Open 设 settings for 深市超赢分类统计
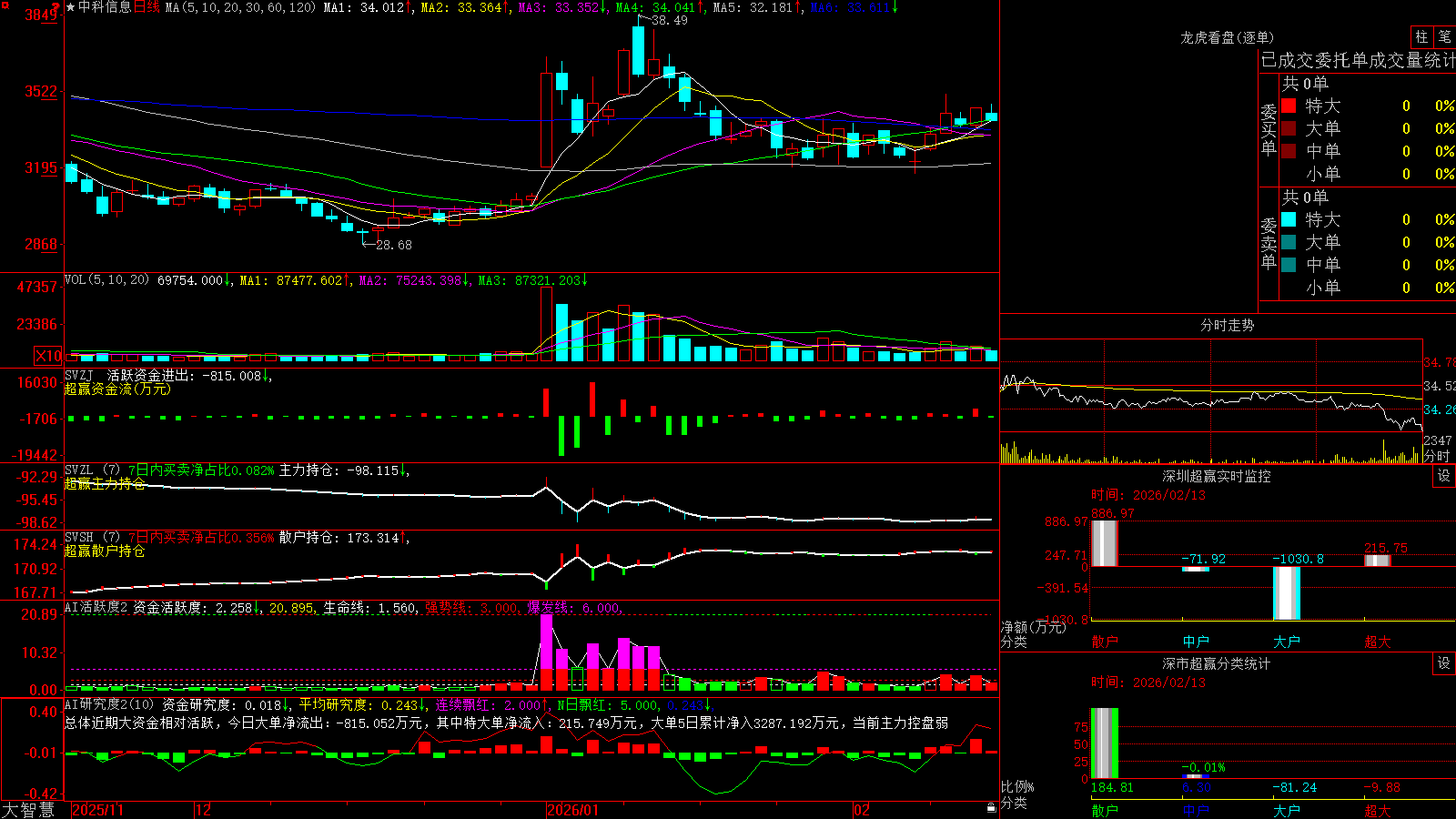This screenshot has width=1456, height=819. pyautogui.click(x=1444, y=663)
